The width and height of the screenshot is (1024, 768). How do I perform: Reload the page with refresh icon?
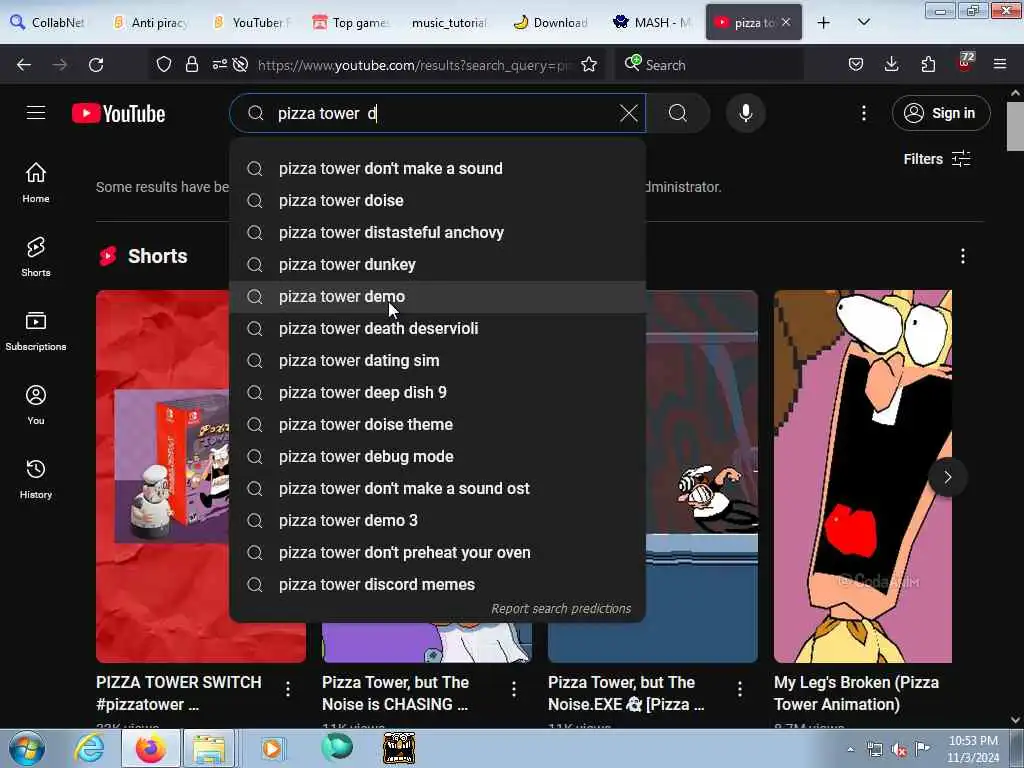tap(96, 65)
